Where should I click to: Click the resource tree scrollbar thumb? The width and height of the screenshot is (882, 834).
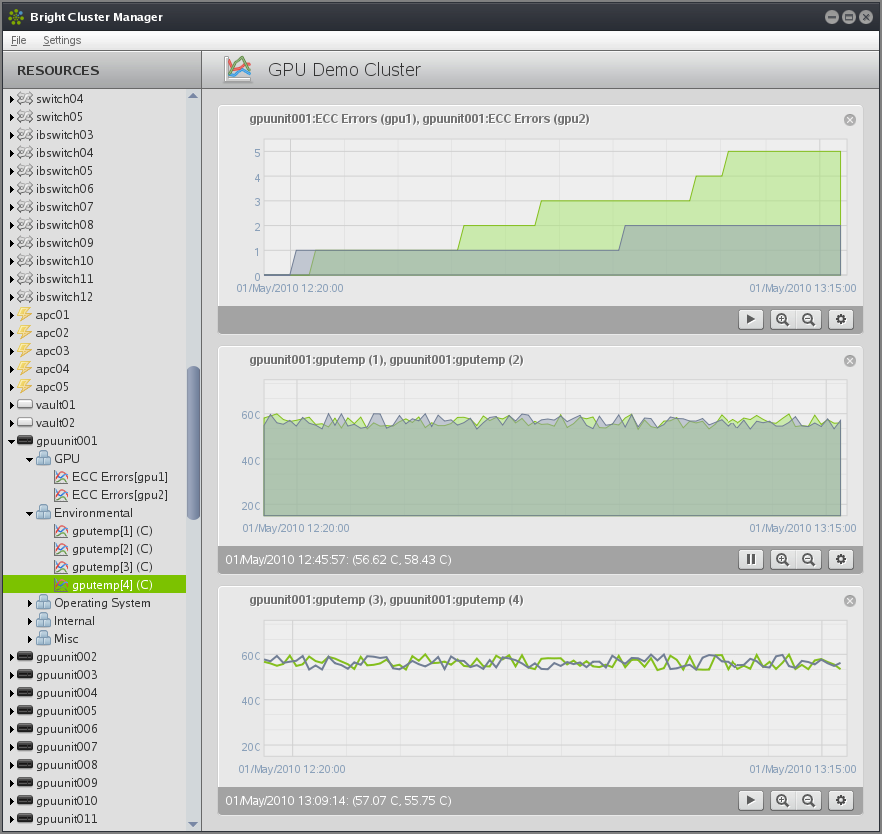coord(193,443)
